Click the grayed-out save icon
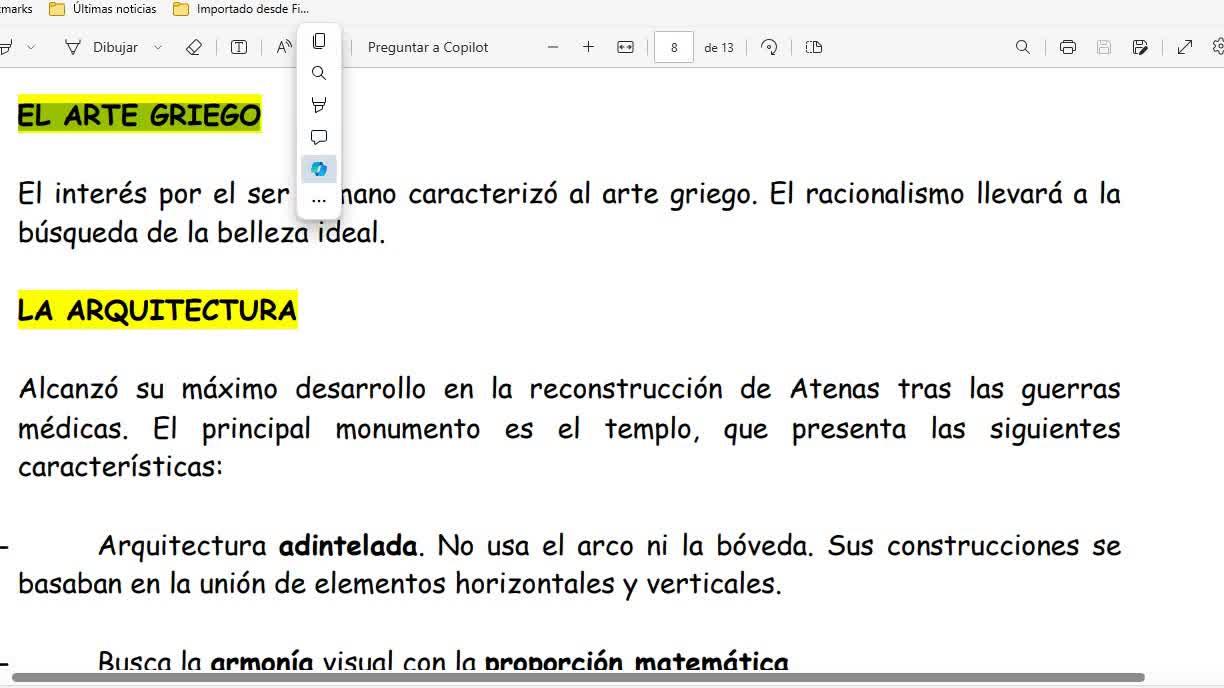The height and width of the screenshot is (688, 1224). coord(1104,47)
